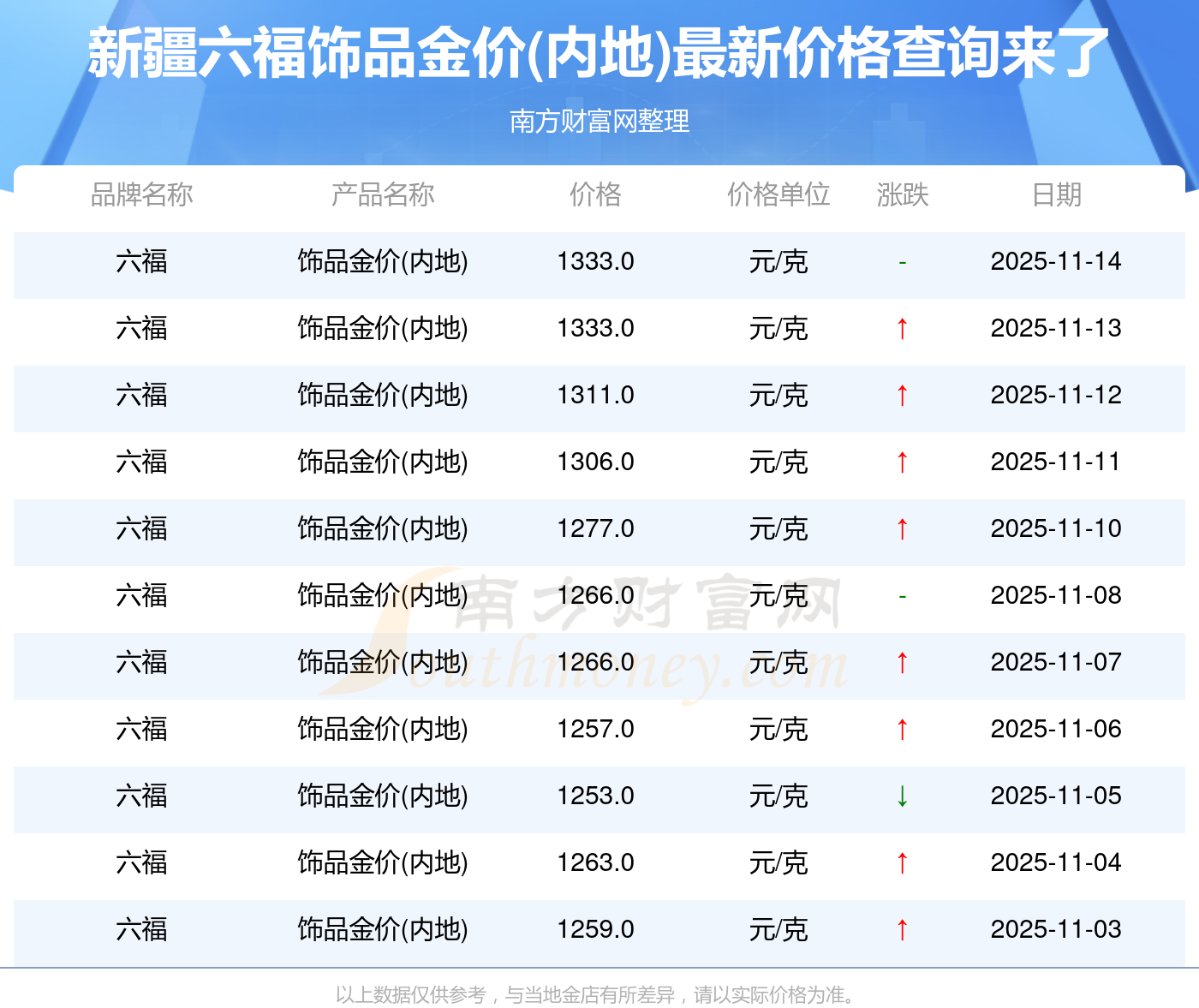Click the 元/克 unit for 2025-11-03

[x=778, y=929]
